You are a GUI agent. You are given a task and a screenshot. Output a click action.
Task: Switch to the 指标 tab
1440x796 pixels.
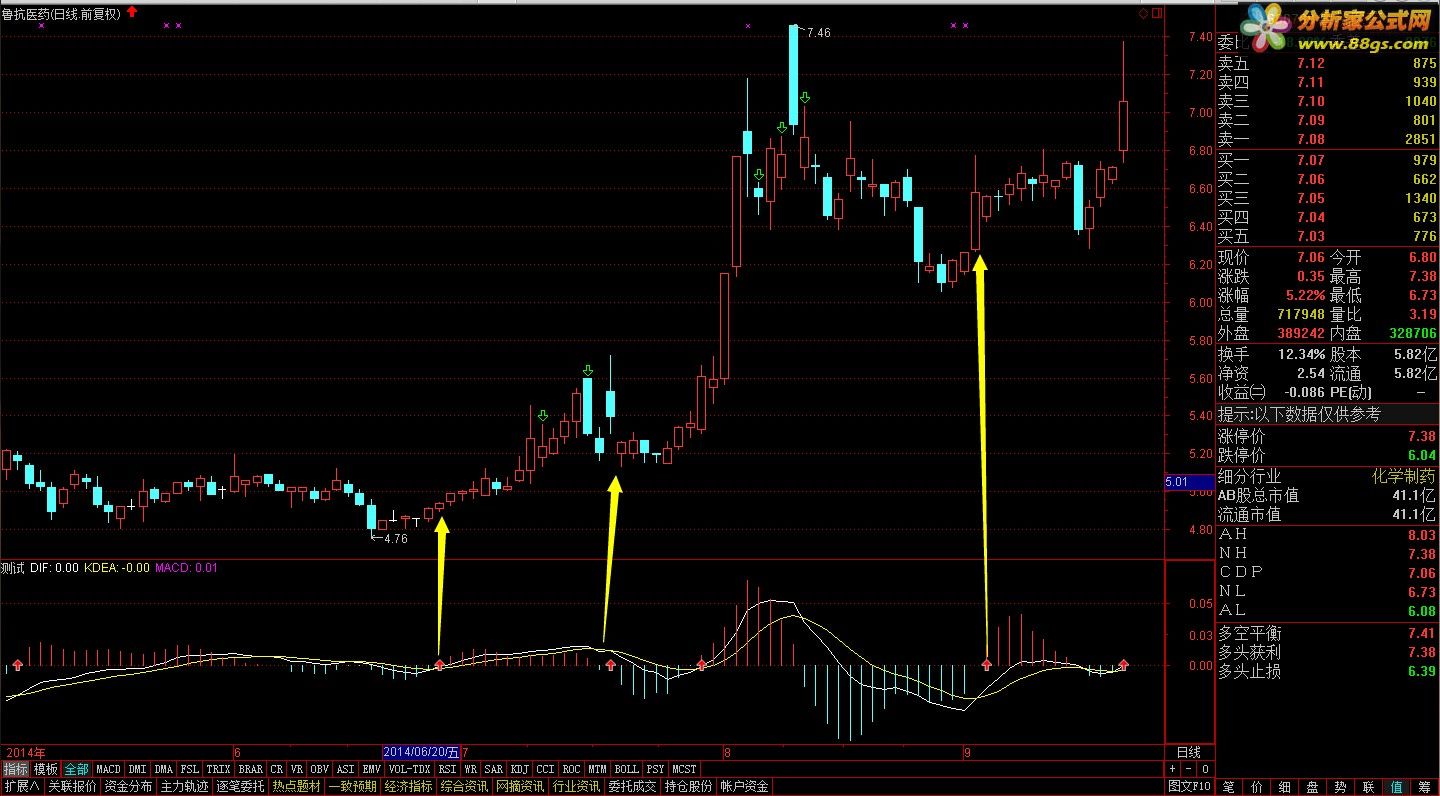click(x=15, y=769)
